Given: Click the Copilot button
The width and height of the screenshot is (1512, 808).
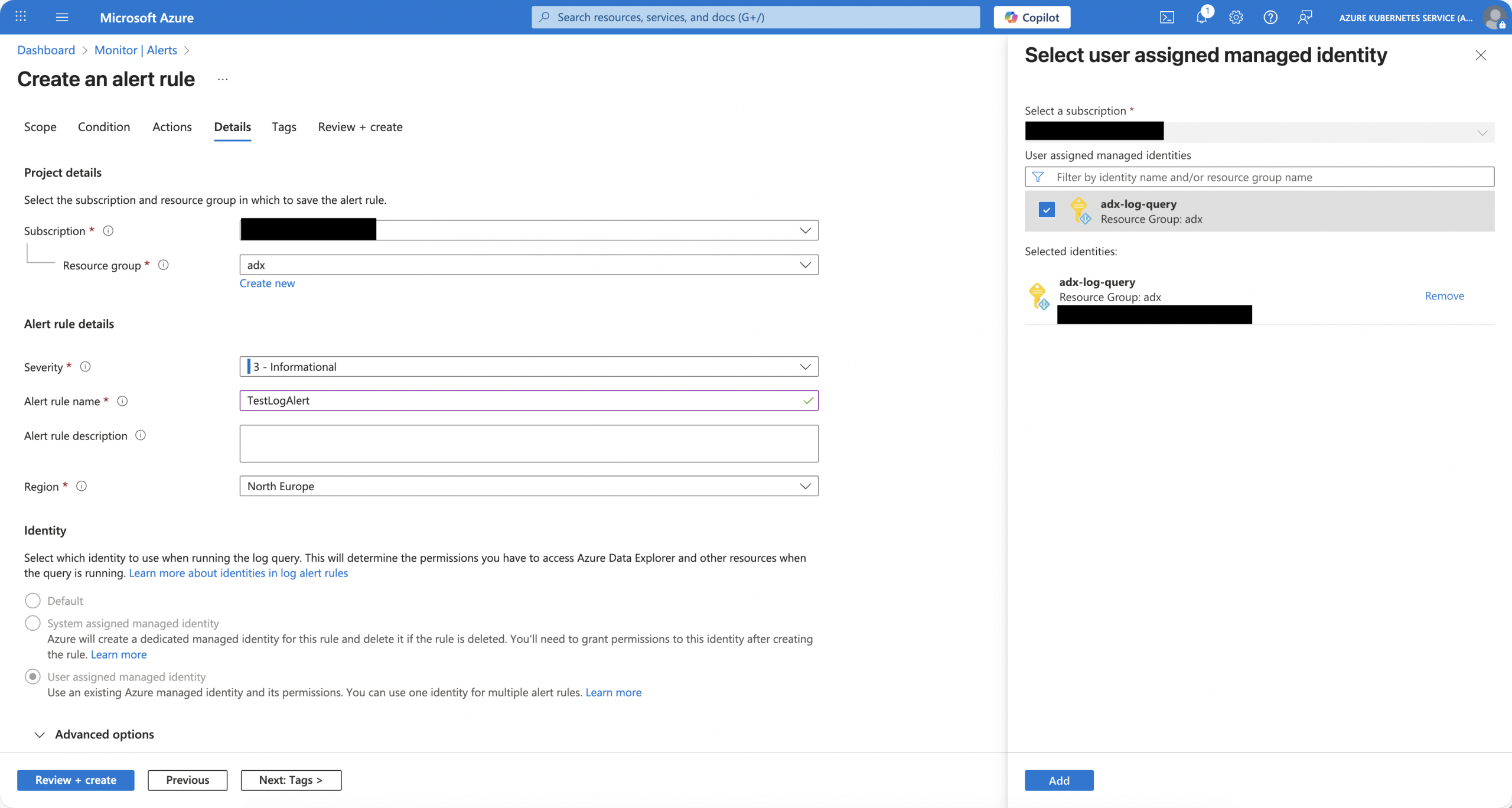Looking at the screenshot, I should point(1032,18).
